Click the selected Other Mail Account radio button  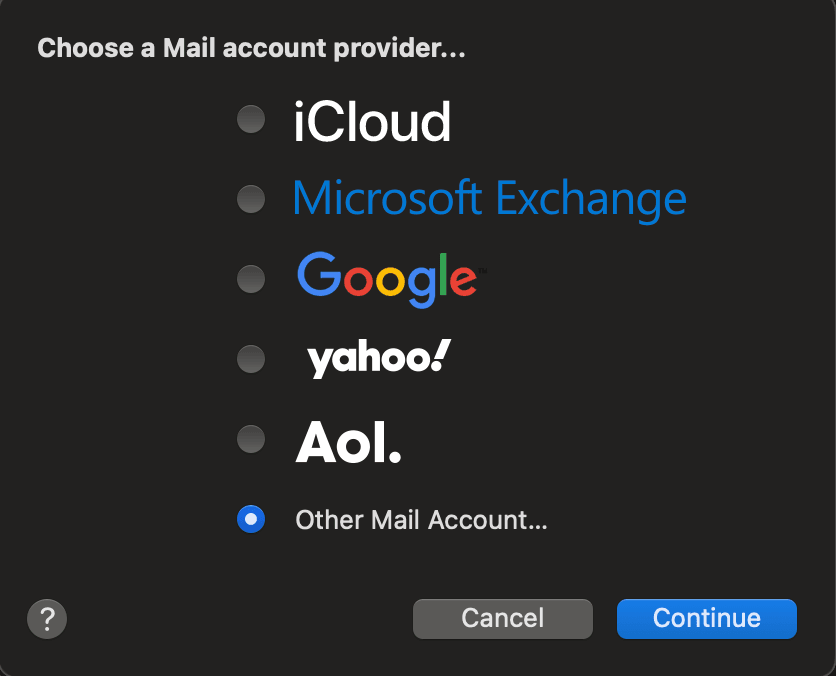251,519
